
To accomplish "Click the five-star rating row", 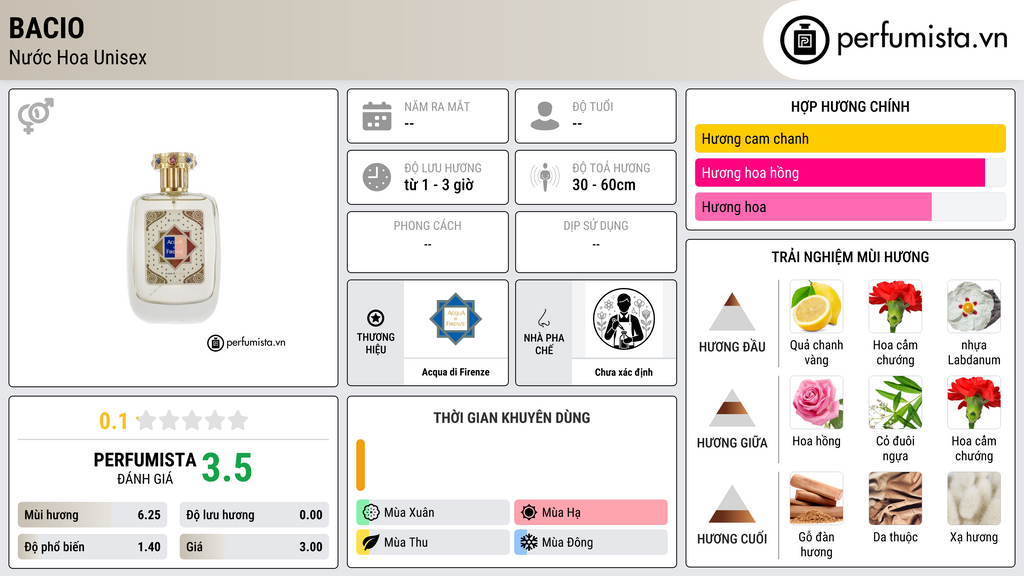I will coord(193,421).
